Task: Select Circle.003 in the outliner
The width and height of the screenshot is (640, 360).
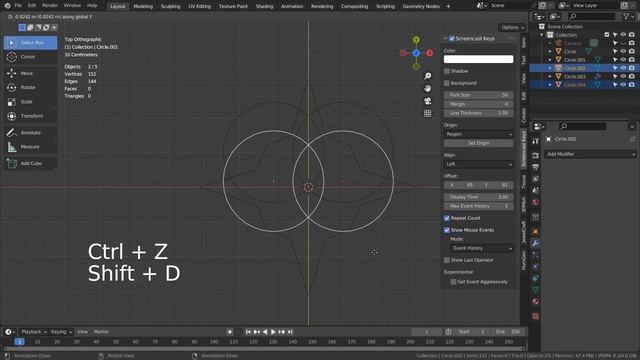Action: pyautogui.click(x=575, y=76)
